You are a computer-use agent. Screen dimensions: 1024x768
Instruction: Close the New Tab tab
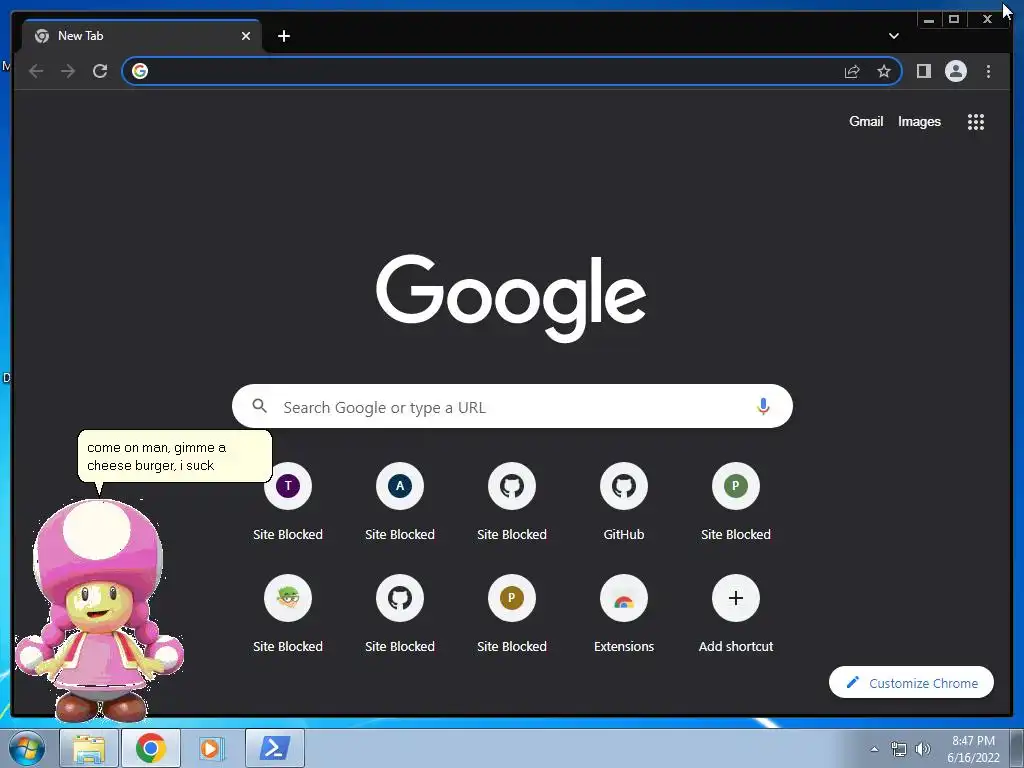click(246, 36)
